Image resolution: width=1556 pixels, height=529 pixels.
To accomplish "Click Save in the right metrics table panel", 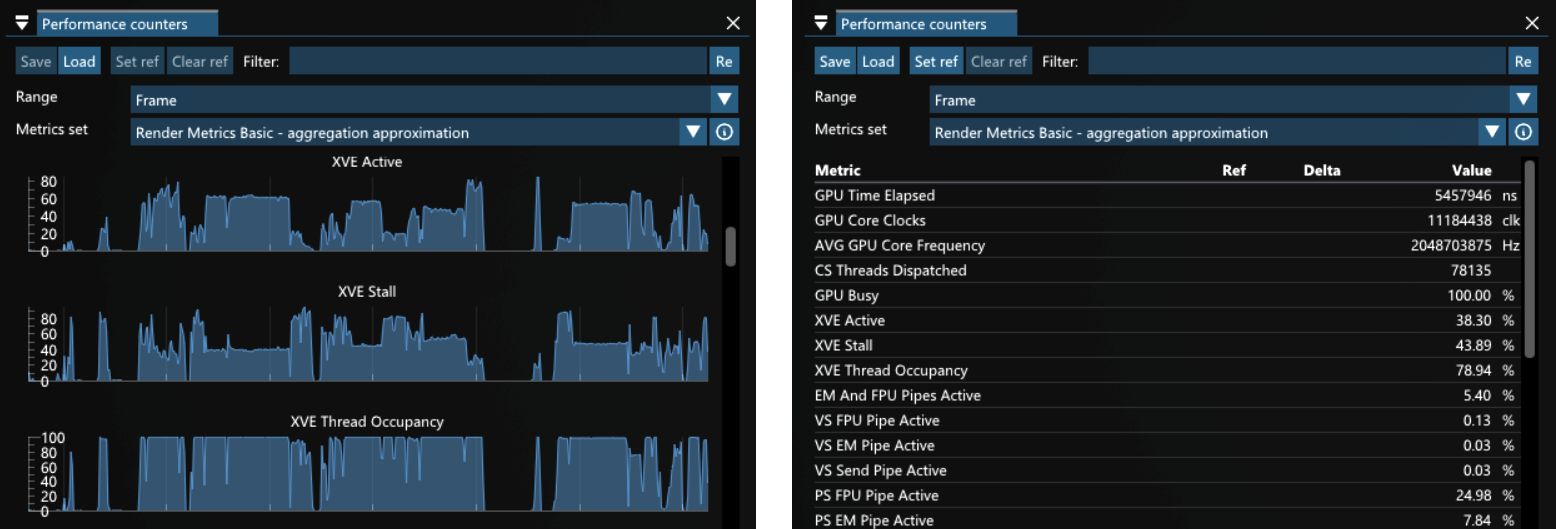I will (x=835, y=61).
